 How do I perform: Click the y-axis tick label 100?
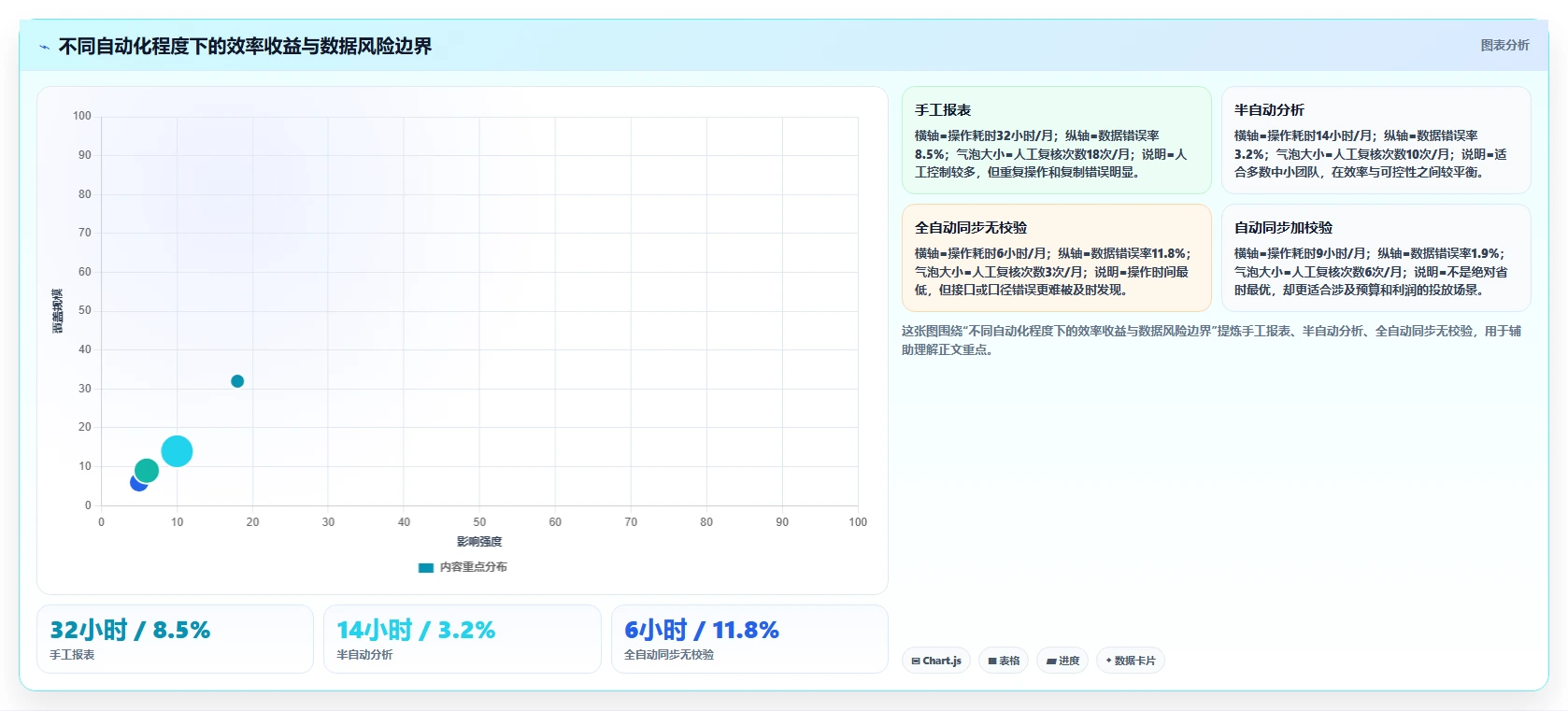point(82,116)
